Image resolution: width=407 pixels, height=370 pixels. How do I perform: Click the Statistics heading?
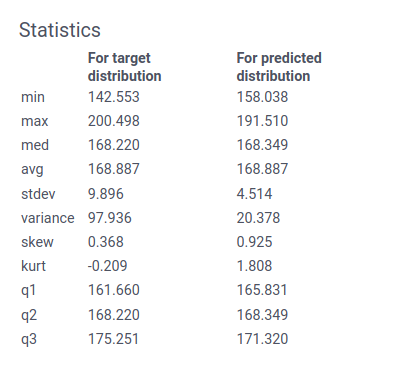click(x=60, y=30)
